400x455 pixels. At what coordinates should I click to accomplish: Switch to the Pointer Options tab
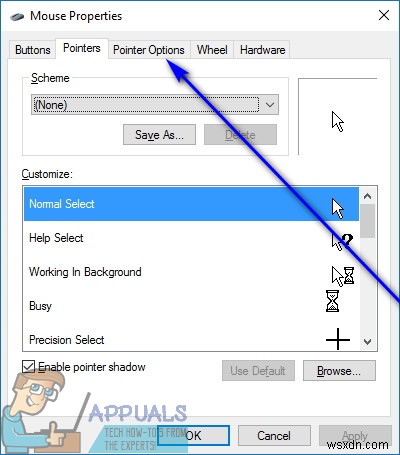tap(149, 50)
